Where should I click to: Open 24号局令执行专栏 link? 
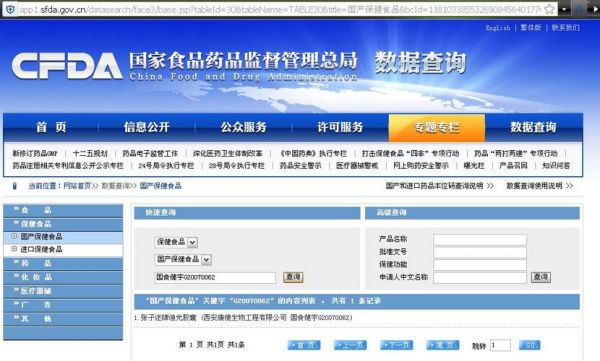pos(166,166)
